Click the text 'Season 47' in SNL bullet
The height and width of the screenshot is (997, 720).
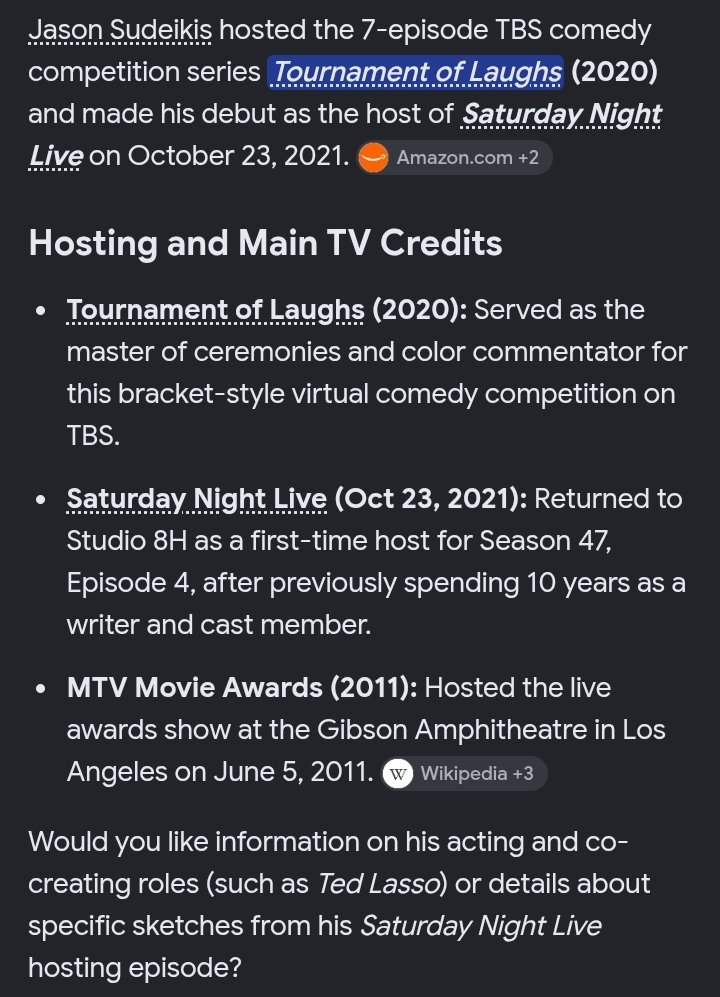[544, 541]
